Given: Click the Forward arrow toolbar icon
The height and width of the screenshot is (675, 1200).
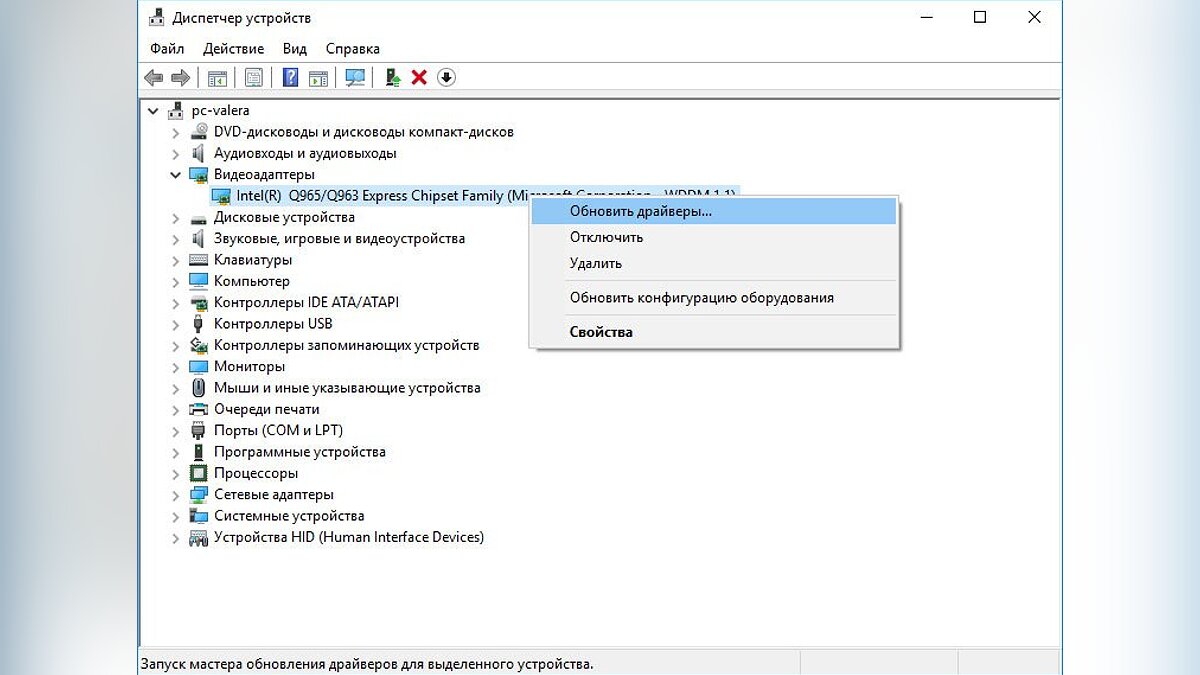Looking at the screenshot, I should point(180,77).
